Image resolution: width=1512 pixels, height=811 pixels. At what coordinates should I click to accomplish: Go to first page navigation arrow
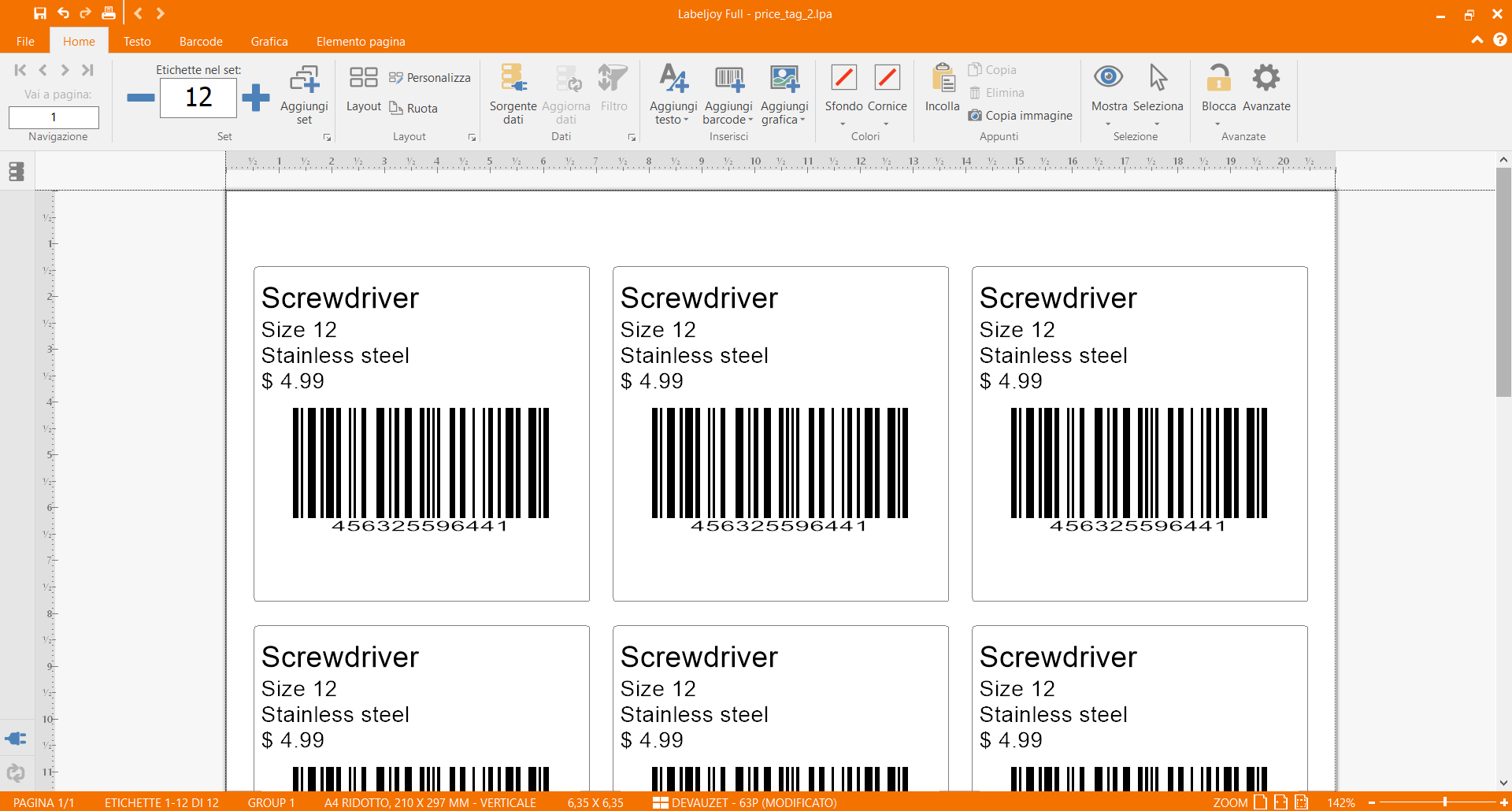(x=20, y=70)
